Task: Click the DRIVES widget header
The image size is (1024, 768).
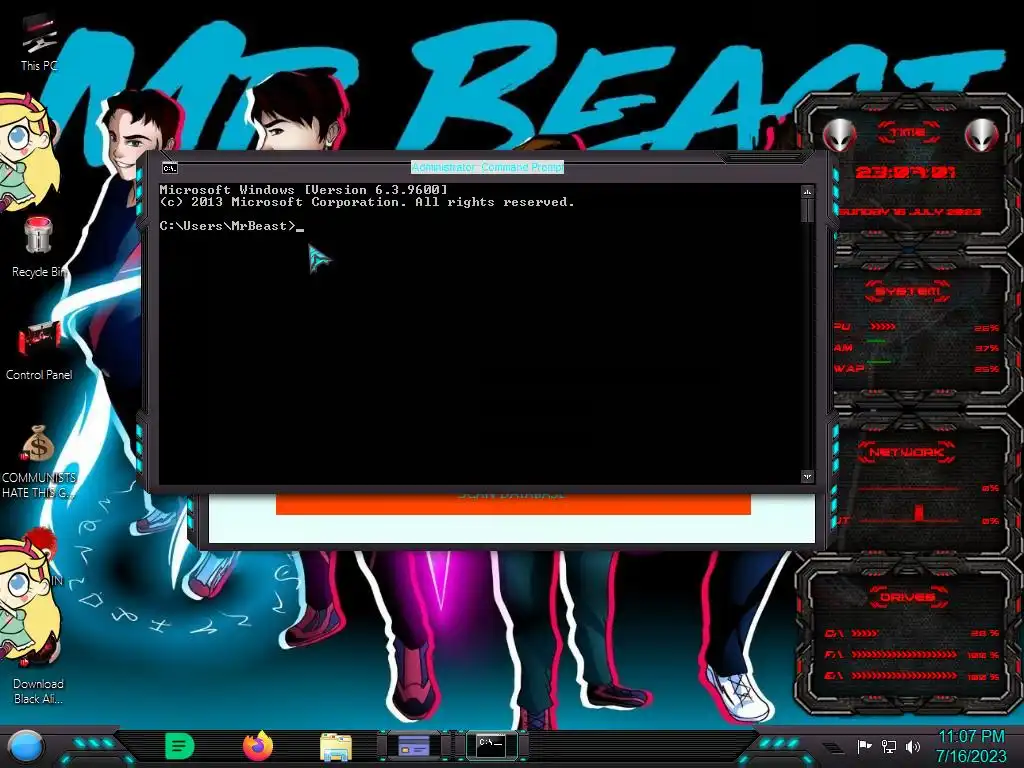Action: pyautogui.click(x=908, y=597)
